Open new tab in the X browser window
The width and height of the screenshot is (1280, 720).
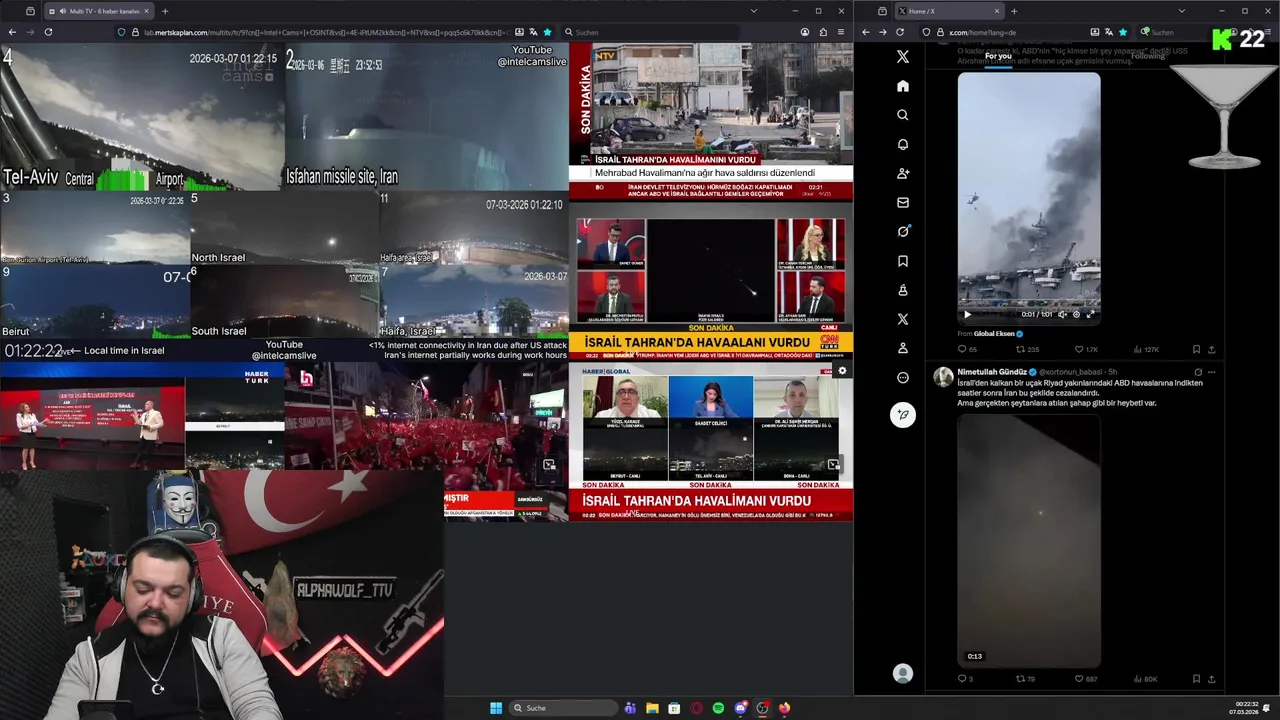click(1014, 11)
